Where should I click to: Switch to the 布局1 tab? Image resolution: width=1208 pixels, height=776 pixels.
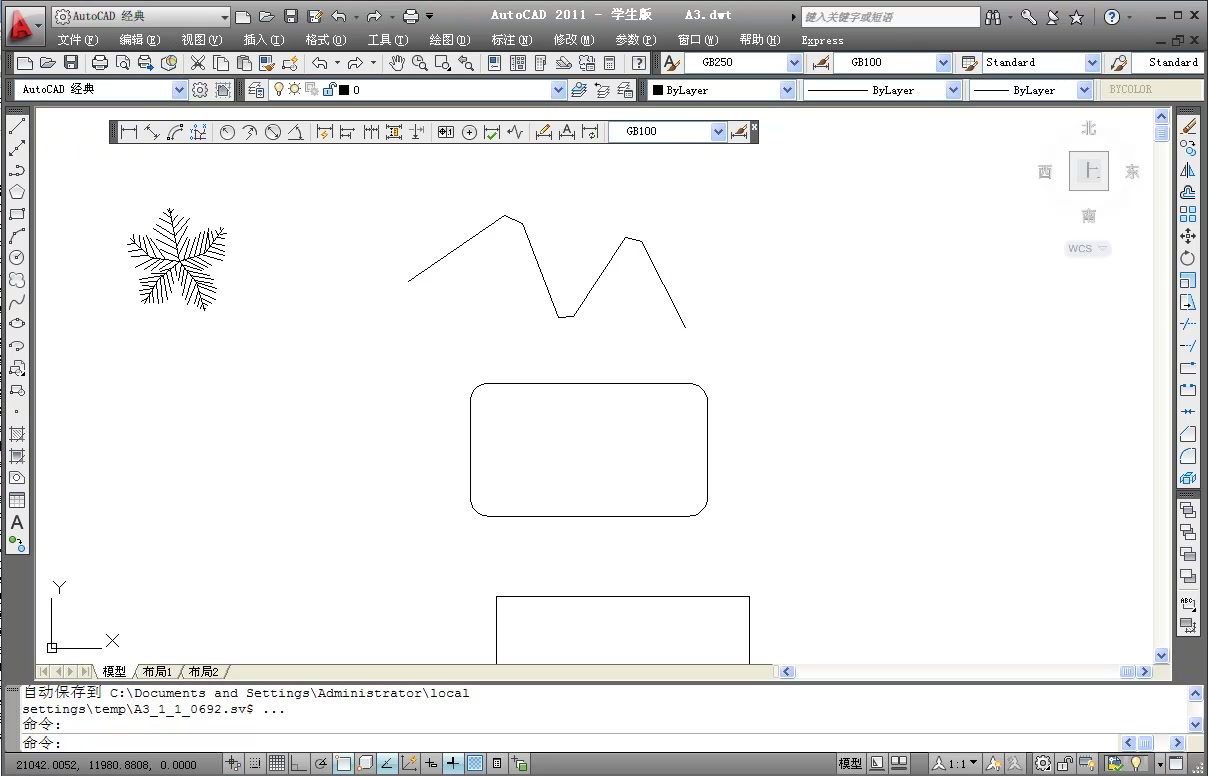(x=157, y=671)
